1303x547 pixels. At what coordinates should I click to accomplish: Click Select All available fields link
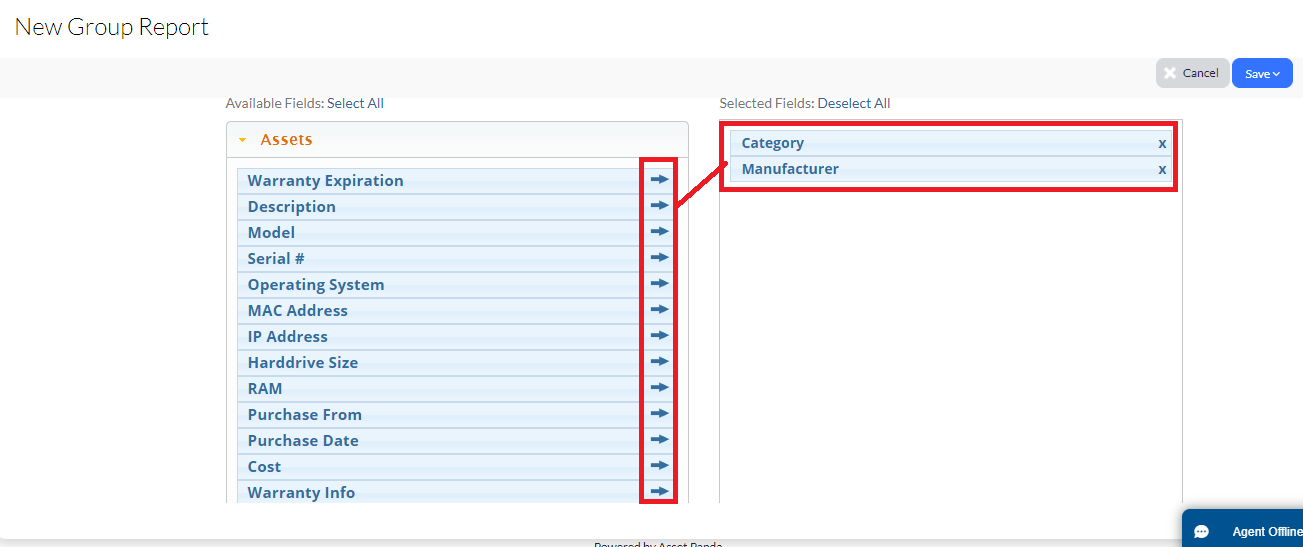(x=355, y=103)
